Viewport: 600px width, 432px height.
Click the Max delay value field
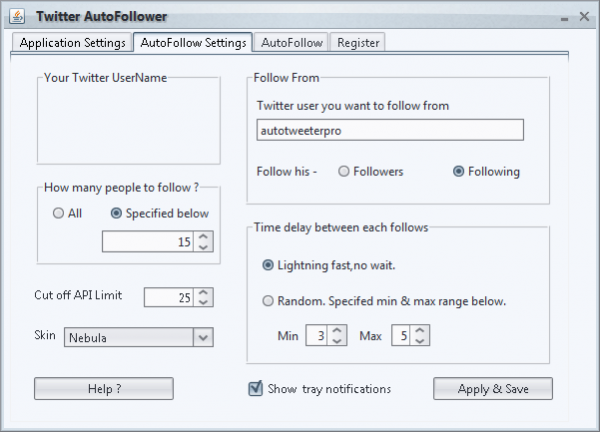pos(401,336)
